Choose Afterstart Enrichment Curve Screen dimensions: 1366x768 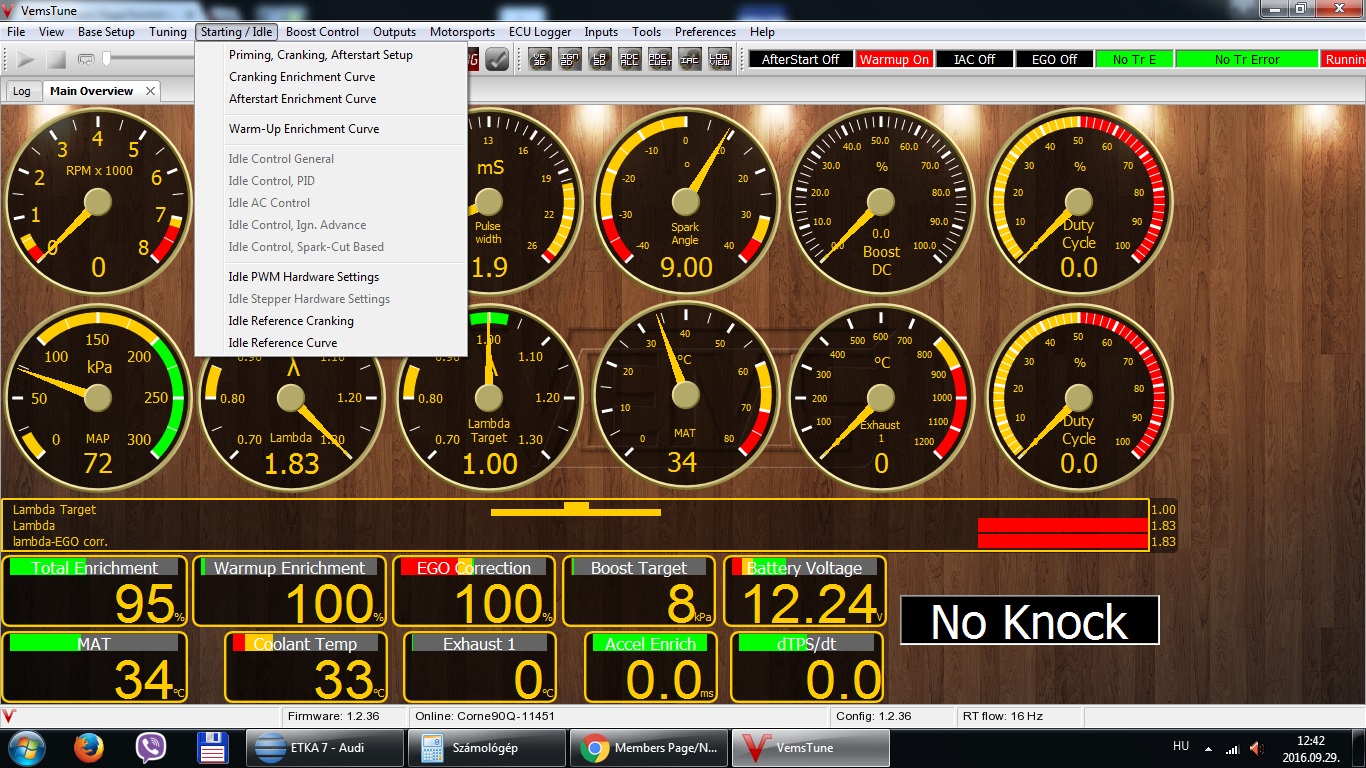pos(331,99)
